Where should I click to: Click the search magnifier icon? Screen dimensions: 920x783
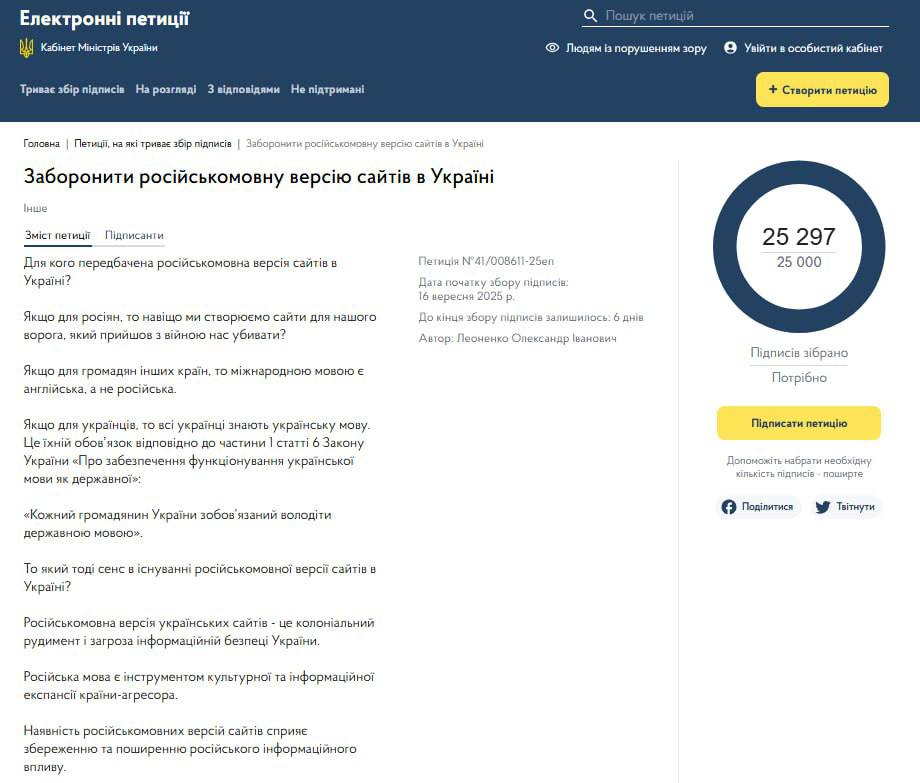591,16
